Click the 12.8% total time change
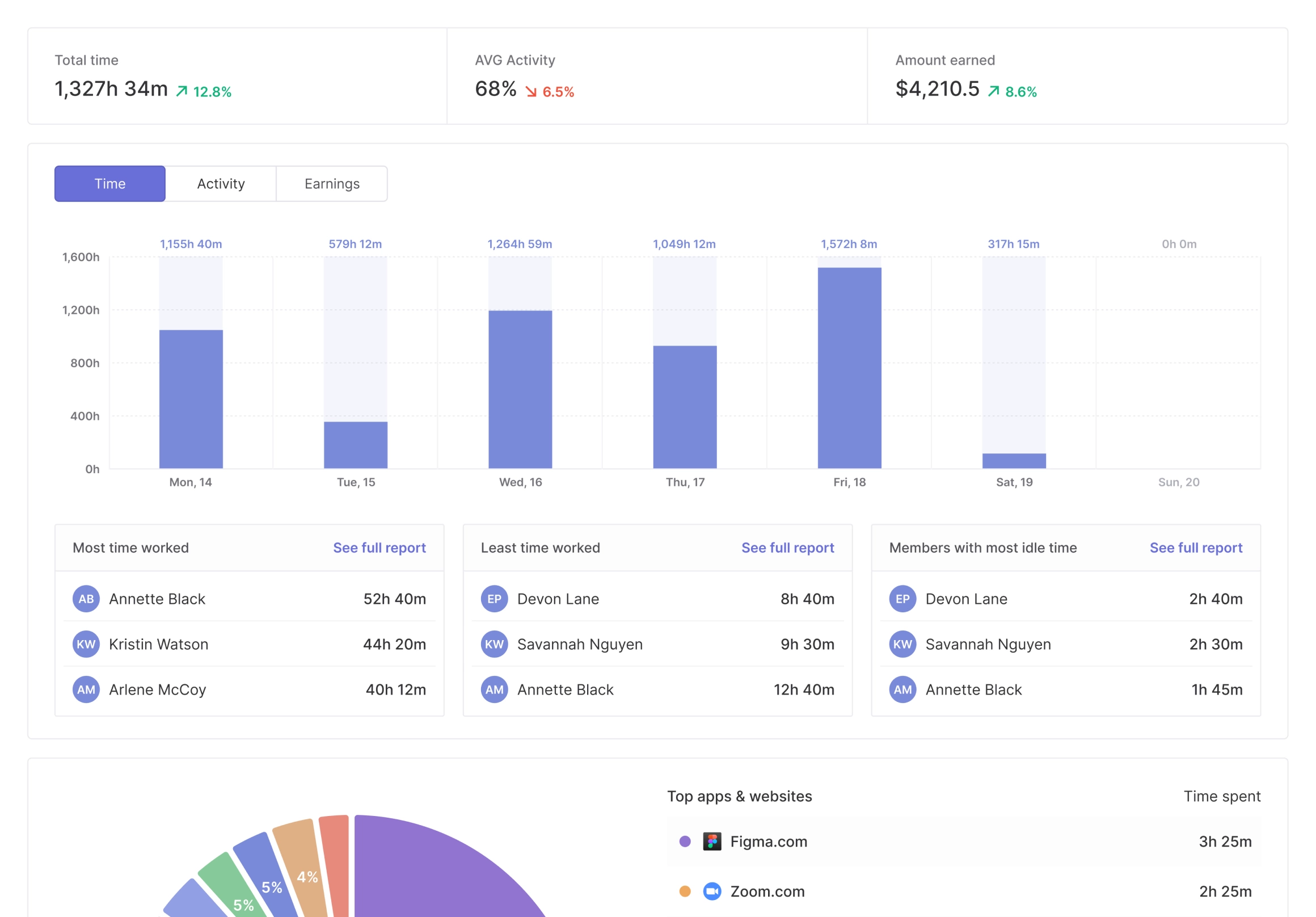 point(212,92)
